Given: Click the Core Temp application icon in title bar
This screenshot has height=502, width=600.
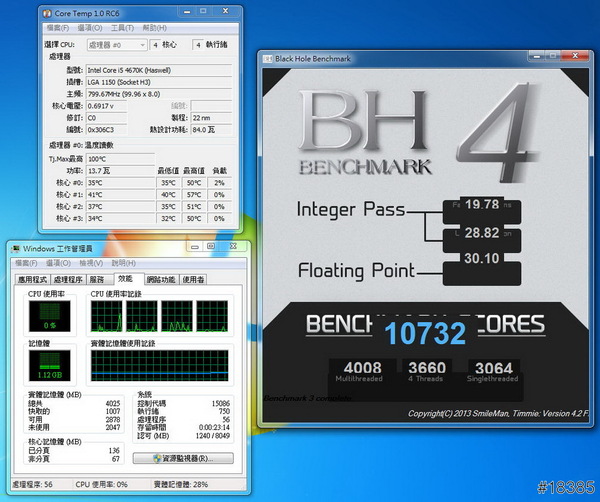Looking at the screenshot, I should [x=47, y=13].
